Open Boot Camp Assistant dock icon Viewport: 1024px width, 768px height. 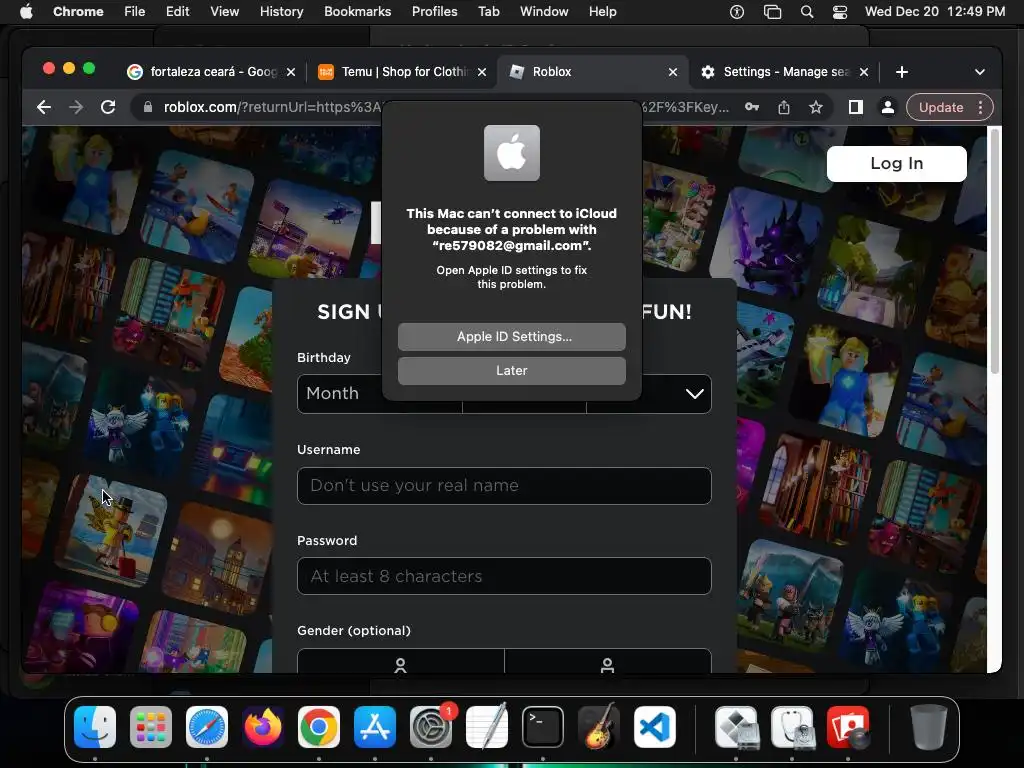coord(736,727)
